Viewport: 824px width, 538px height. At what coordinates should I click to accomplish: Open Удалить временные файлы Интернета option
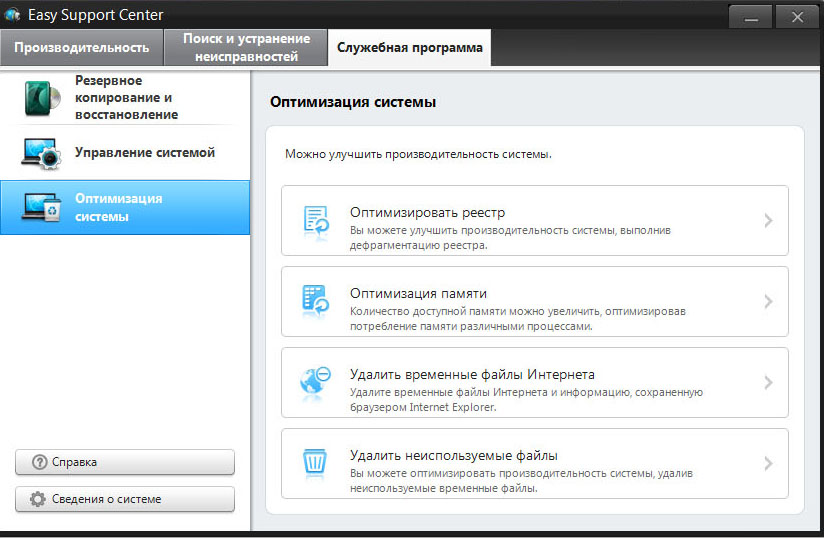(x=534, y=382)
